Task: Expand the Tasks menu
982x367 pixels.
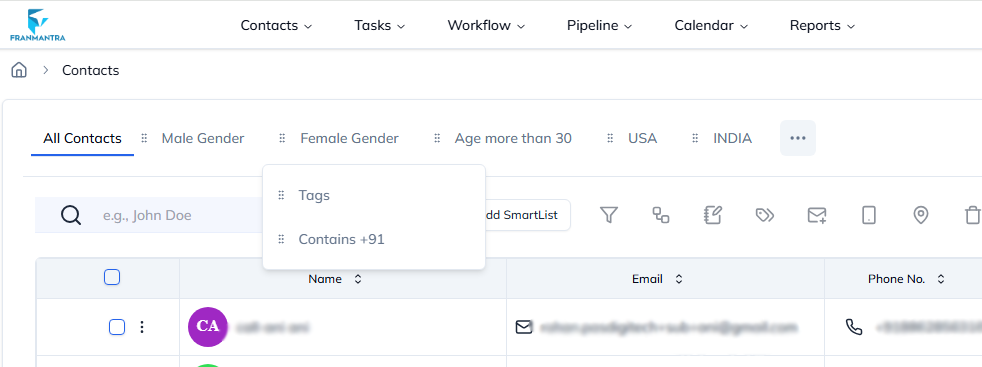Action: pos(380,26)
